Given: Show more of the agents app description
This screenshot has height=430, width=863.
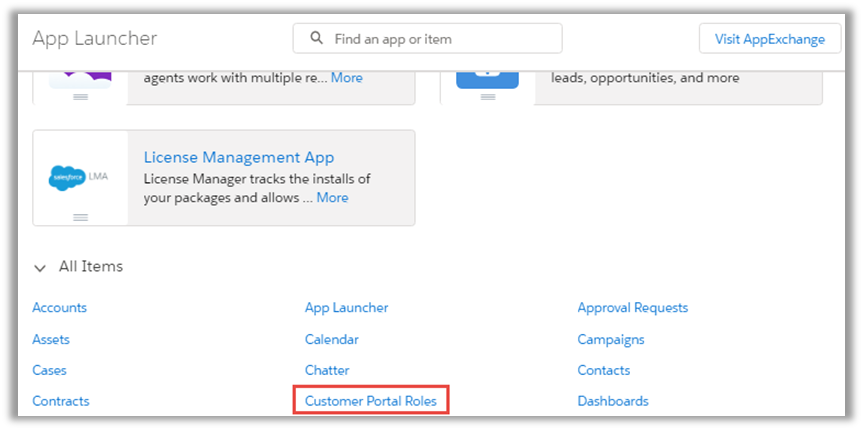Looking at the screenshot, I should click(346, 78).
